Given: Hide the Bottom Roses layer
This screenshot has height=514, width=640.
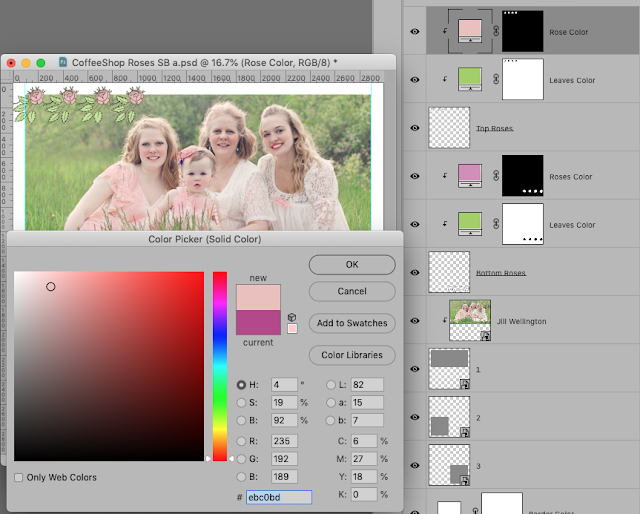Looking at the screenshot, I should tap(415, 272).
